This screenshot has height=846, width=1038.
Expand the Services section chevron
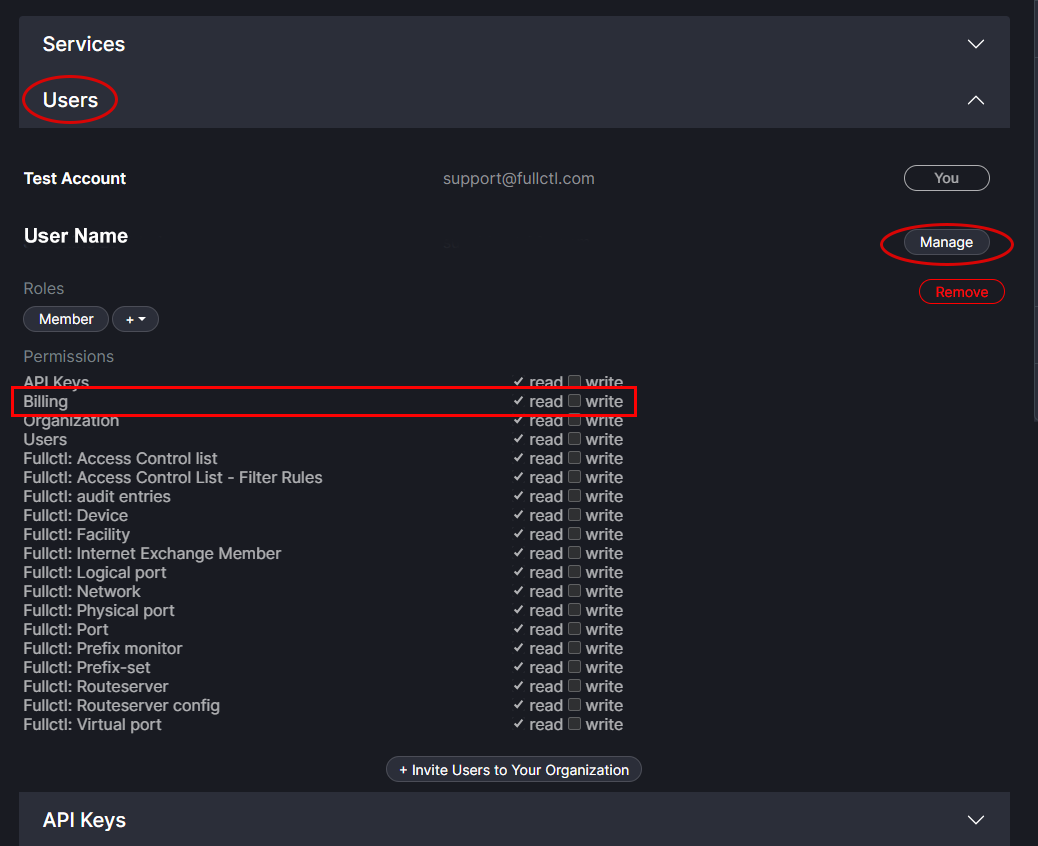(x=976, y=44)
